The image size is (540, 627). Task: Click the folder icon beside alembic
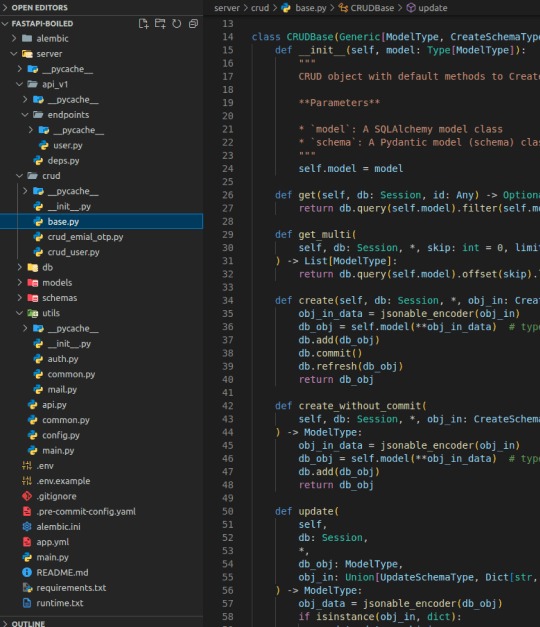point(27,38)
